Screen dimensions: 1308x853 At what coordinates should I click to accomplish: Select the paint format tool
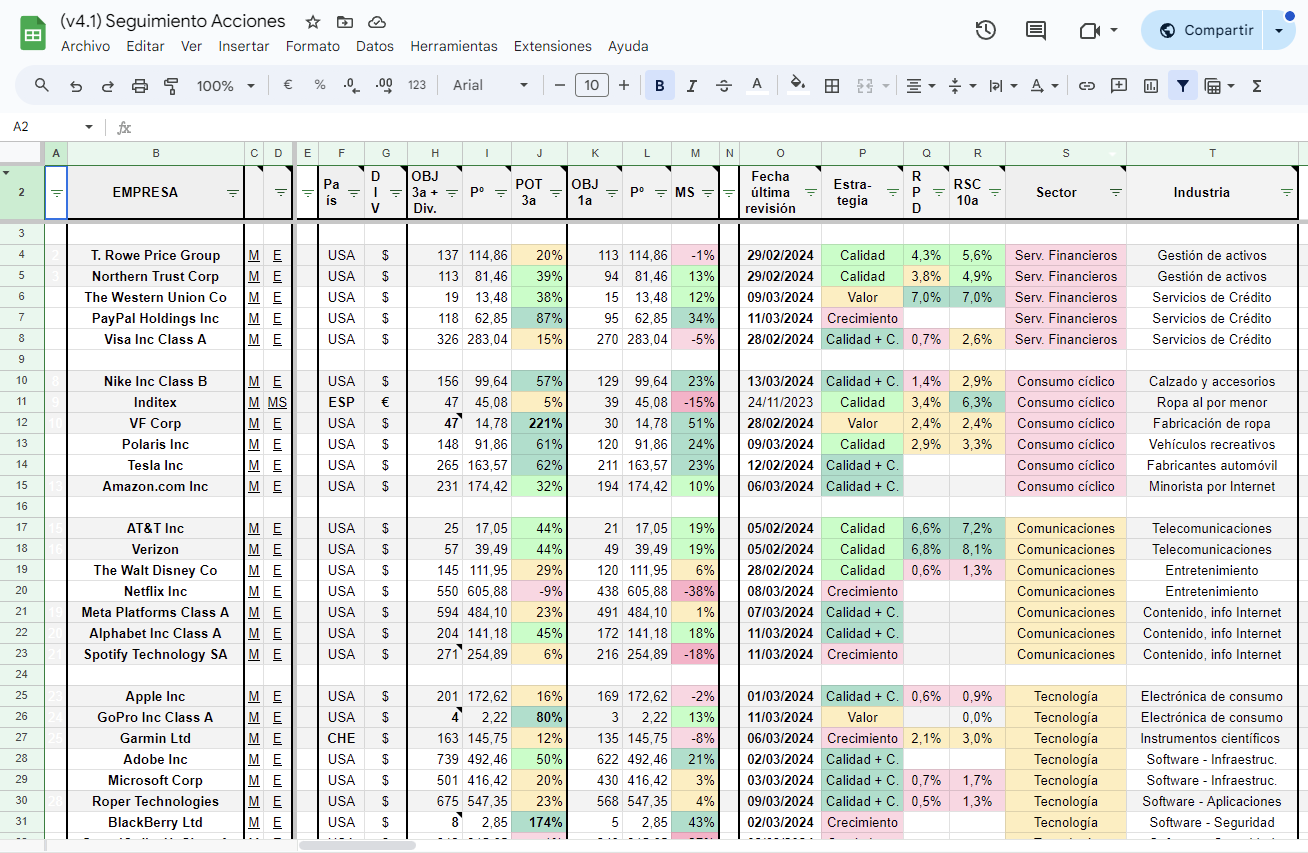click(171, 86)
